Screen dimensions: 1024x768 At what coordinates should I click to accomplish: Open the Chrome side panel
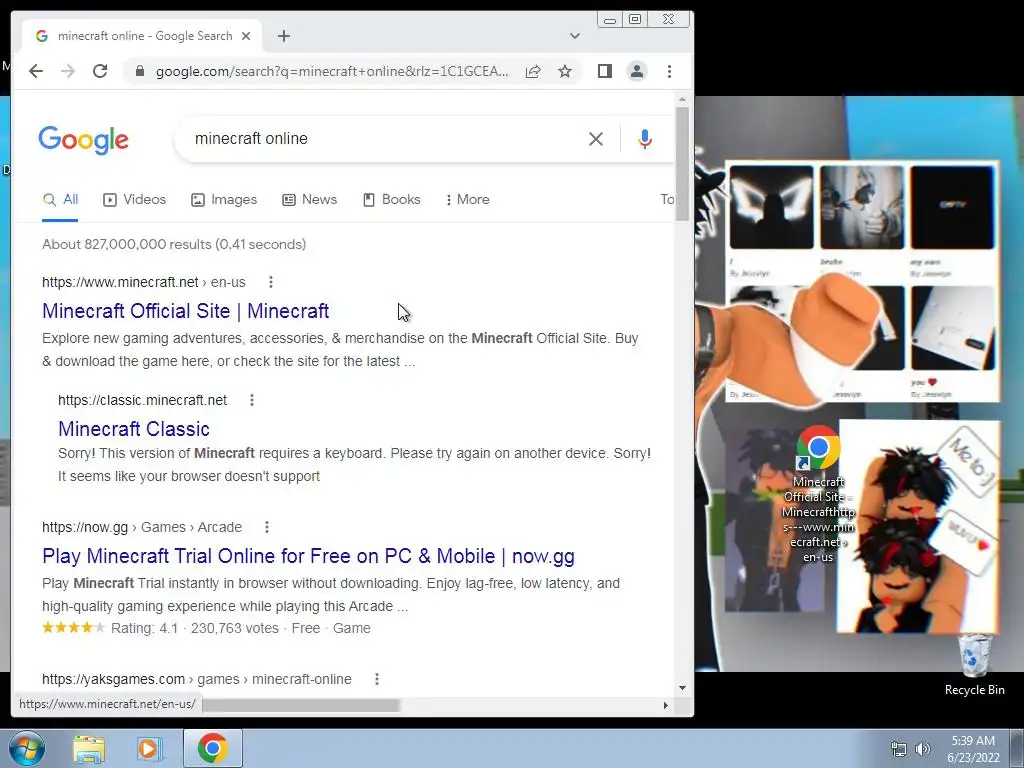(x=605, y=71)
